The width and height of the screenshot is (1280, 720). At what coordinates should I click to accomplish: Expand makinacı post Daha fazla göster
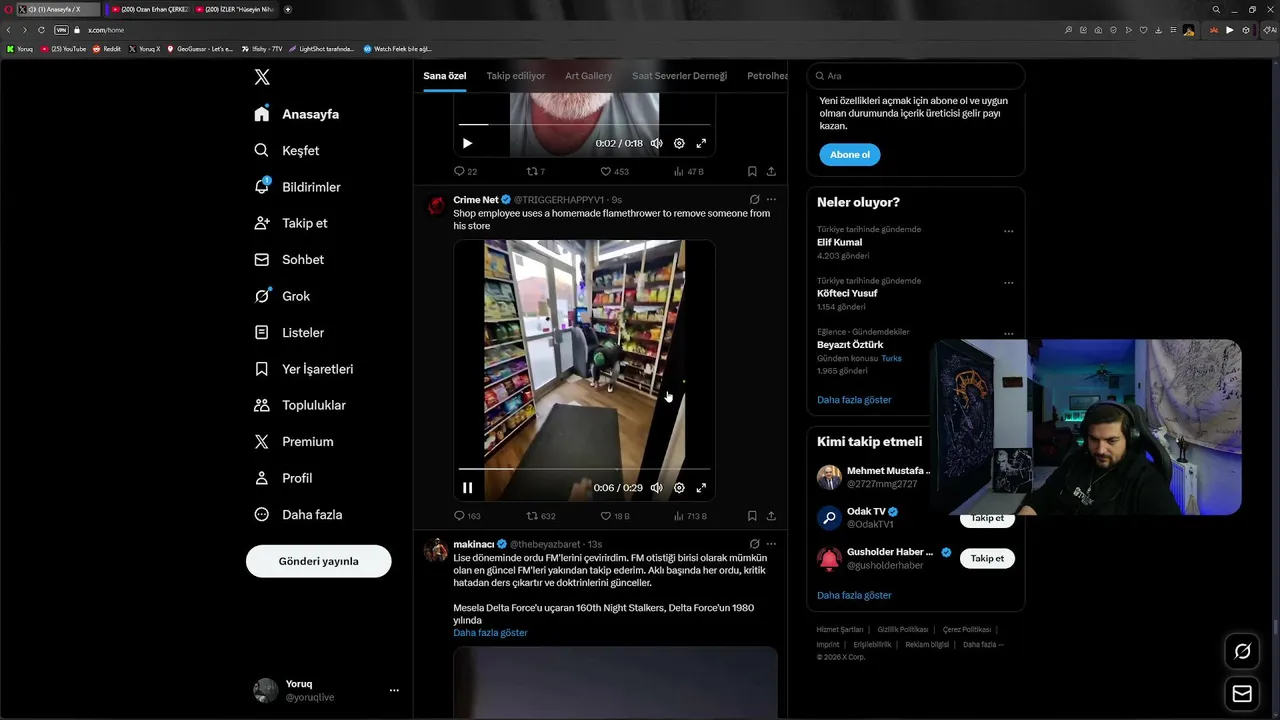[490, 633]
